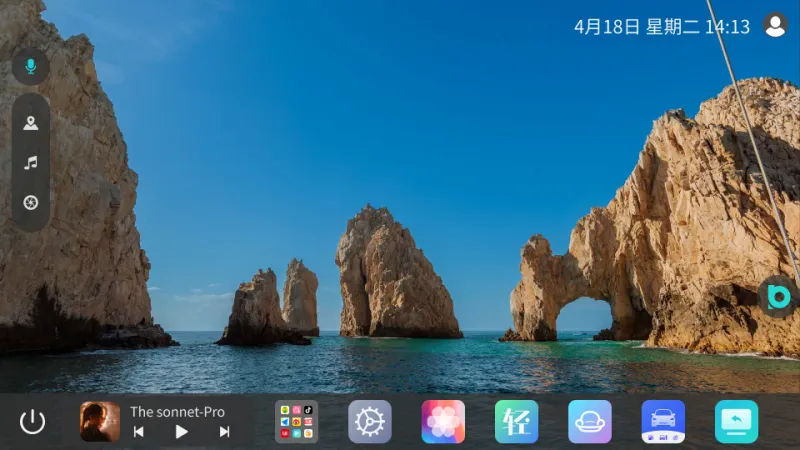The height and width of the screenshot is (450, 800).
Task: Launch the colorful flower gallery app
Action: pyautogui.click(x=443, y=421)
